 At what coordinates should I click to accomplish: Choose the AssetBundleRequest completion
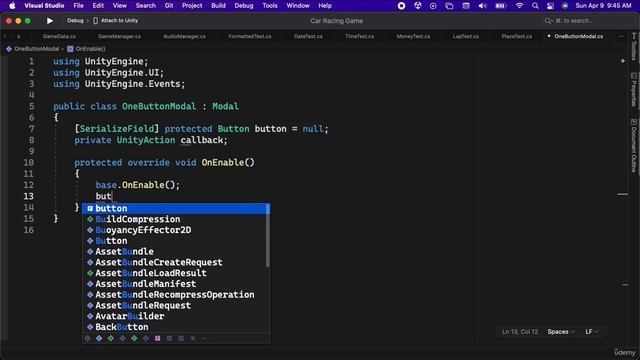pos(176,305)
